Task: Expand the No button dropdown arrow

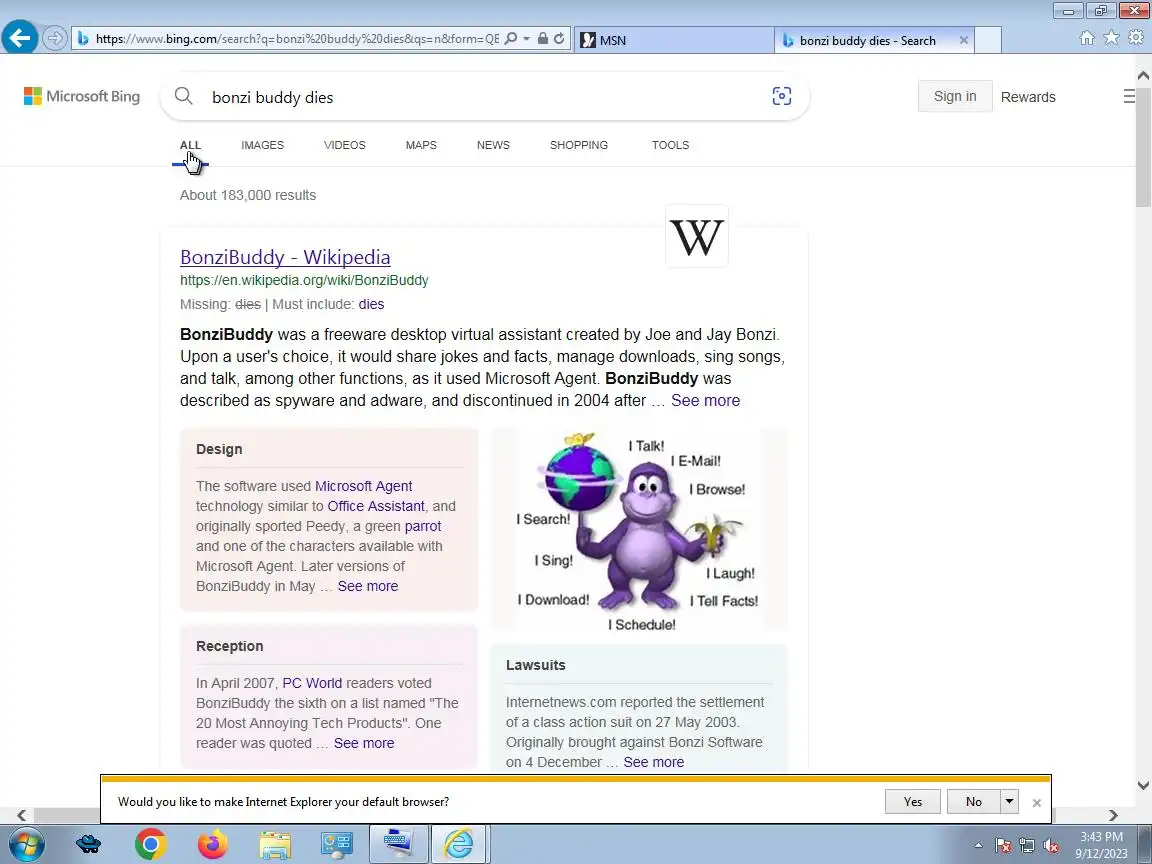Action: click(x=1009, y=802)
